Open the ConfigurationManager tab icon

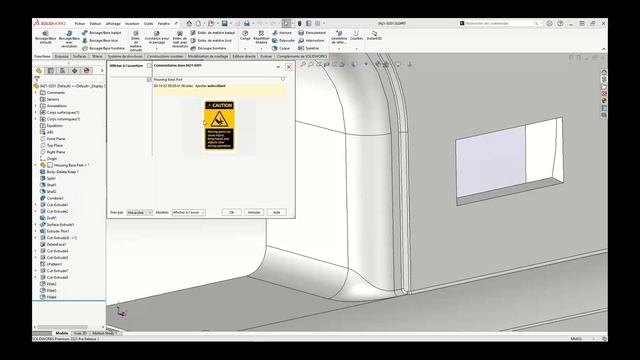(x=62, y=71)
